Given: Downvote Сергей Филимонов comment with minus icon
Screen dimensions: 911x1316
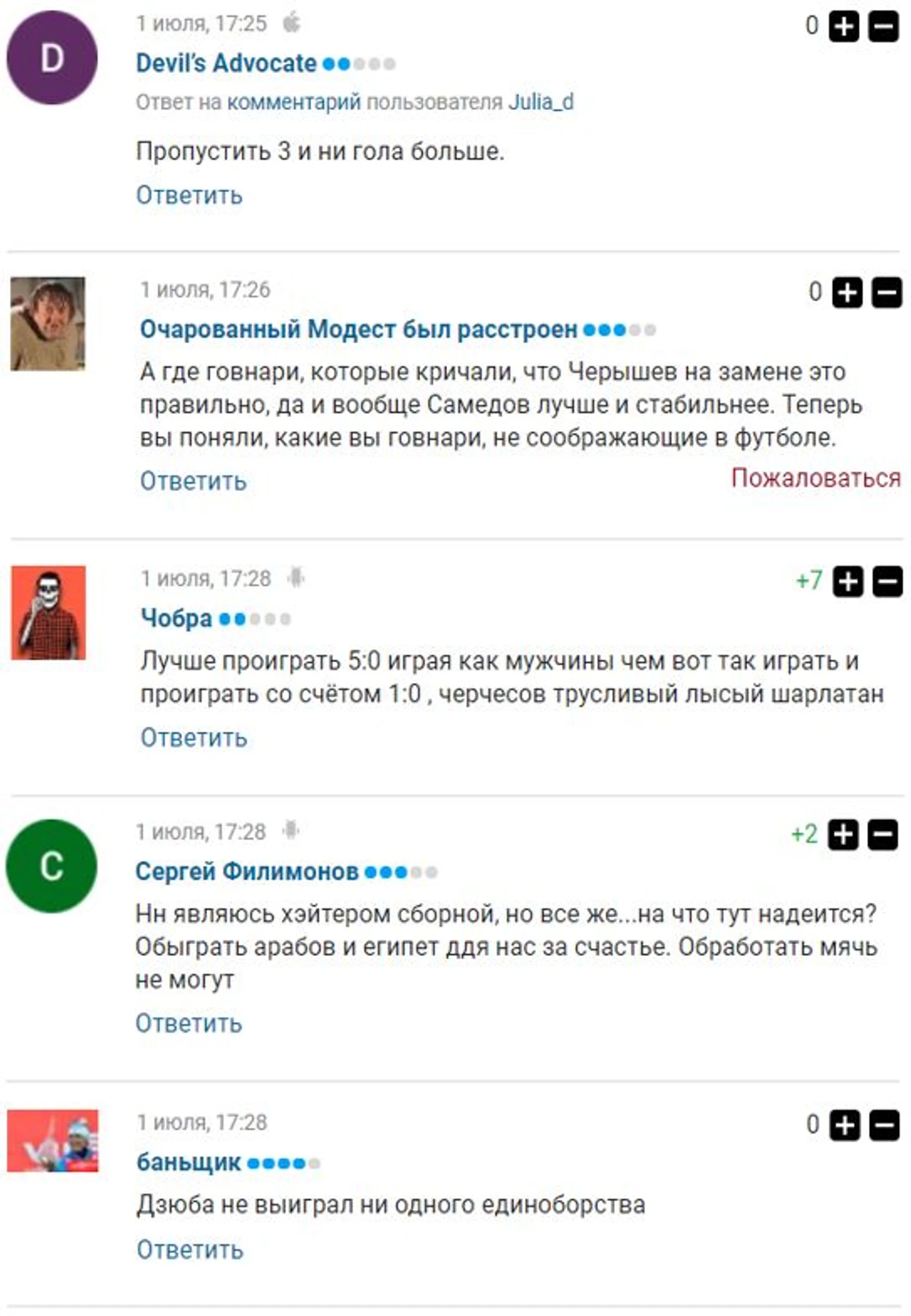Looking at the screenshot, I should tap(883, 835).
